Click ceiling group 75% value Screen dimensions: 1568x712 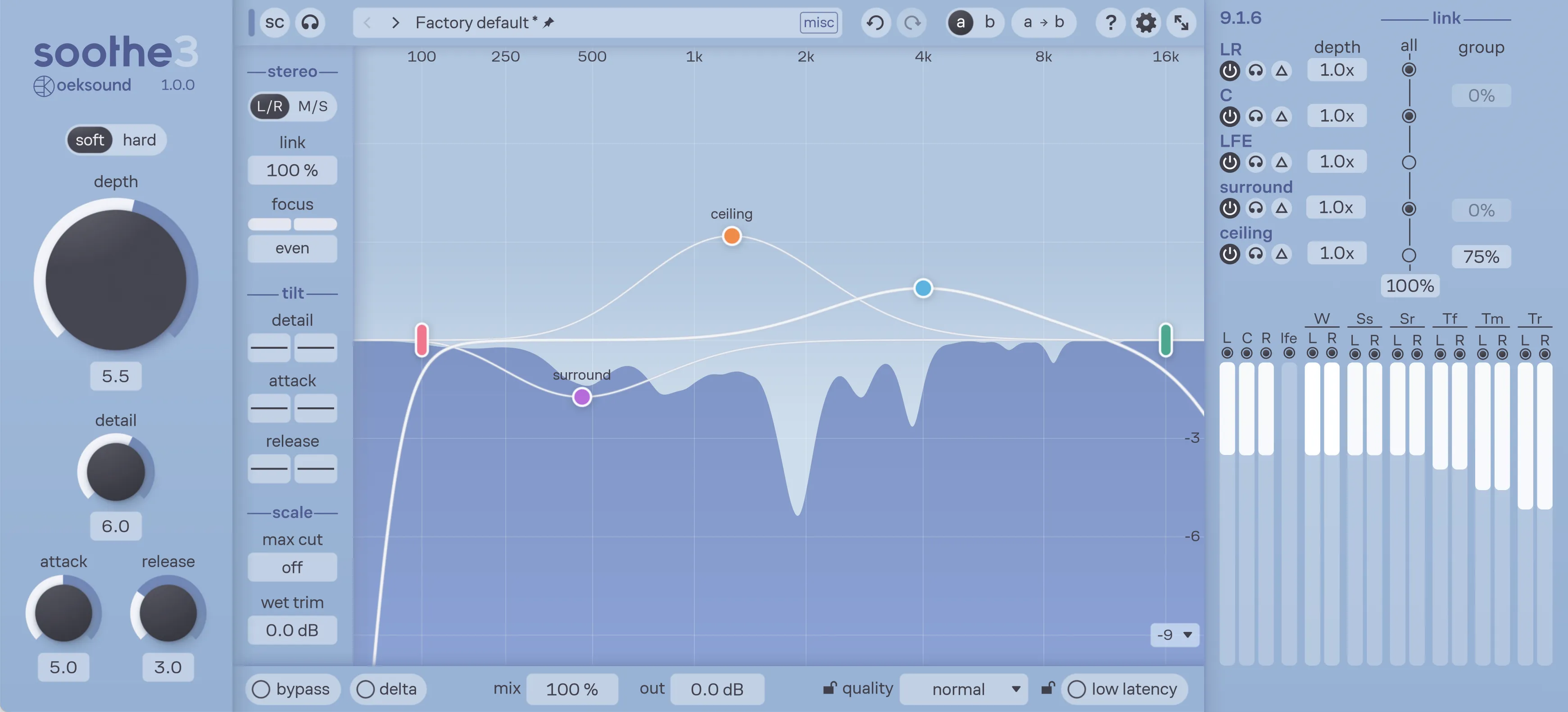(x=1481, y=257)
